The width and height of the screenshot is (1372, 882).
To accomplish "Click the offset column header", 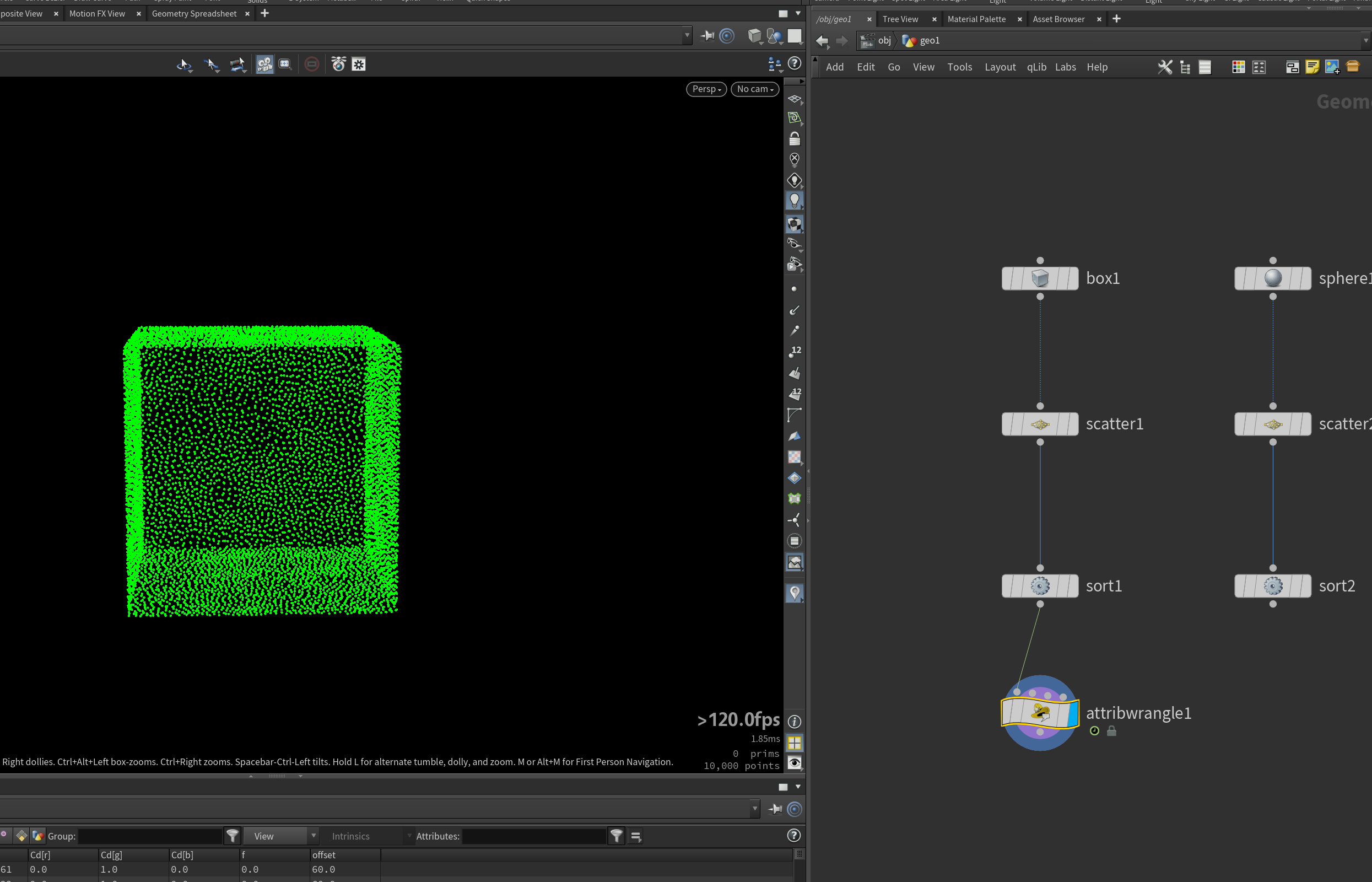I will 345,855.
